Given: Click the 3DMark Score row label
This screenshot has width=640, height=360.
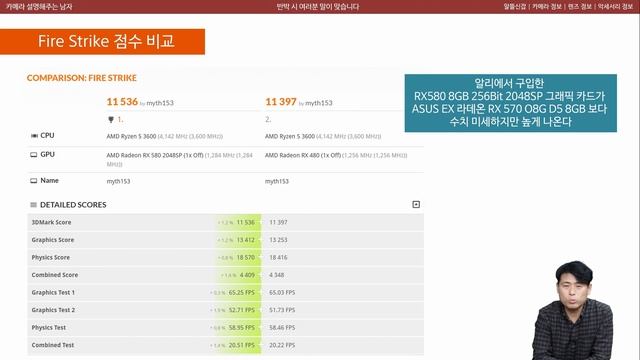Looking at the screenshot, I should [51, 222].
